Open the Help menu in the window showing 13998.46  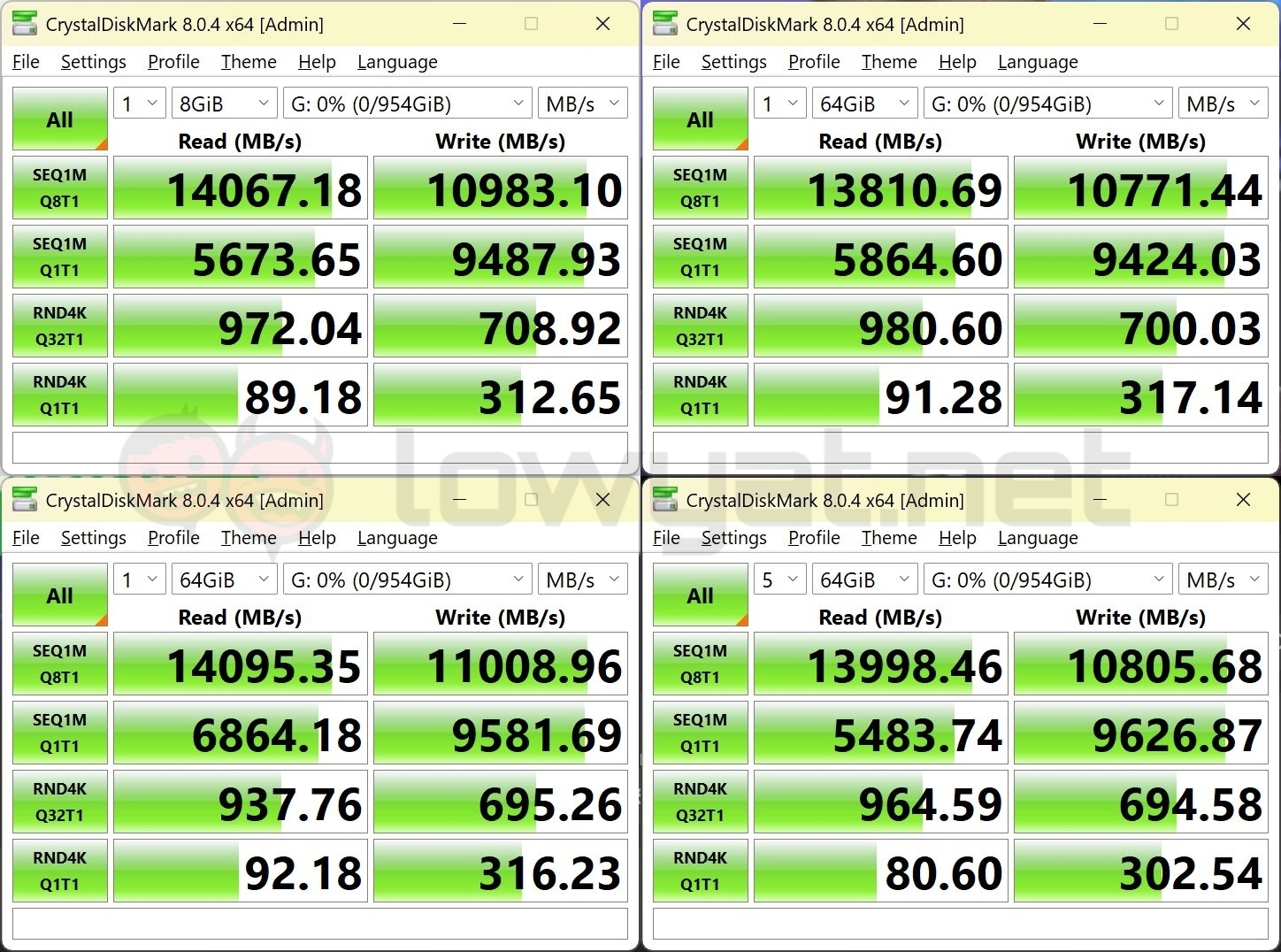(x=957, y=537)
